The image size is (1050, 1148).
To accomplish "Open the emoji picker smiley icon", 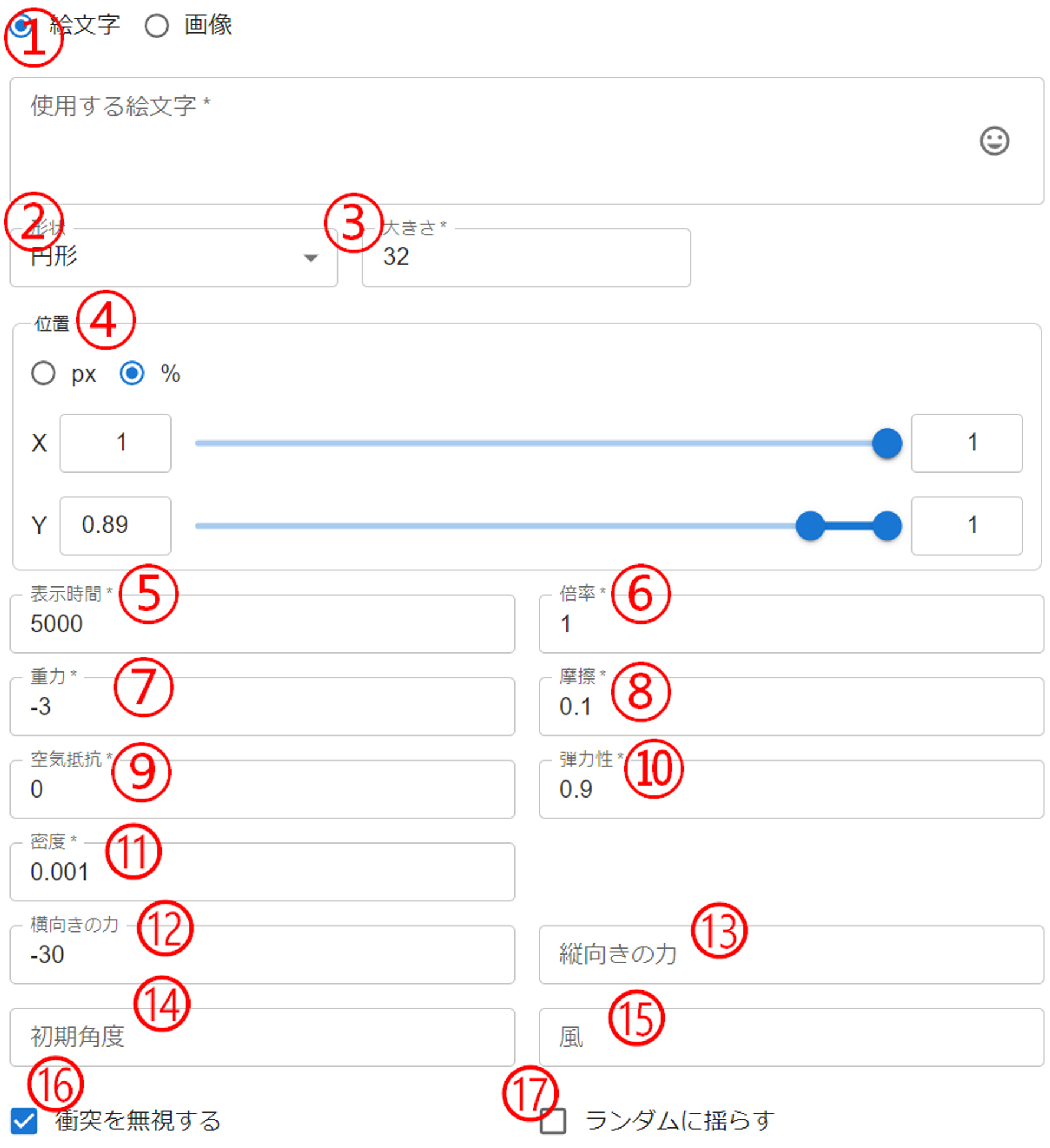I will click(x=994, y=141).
